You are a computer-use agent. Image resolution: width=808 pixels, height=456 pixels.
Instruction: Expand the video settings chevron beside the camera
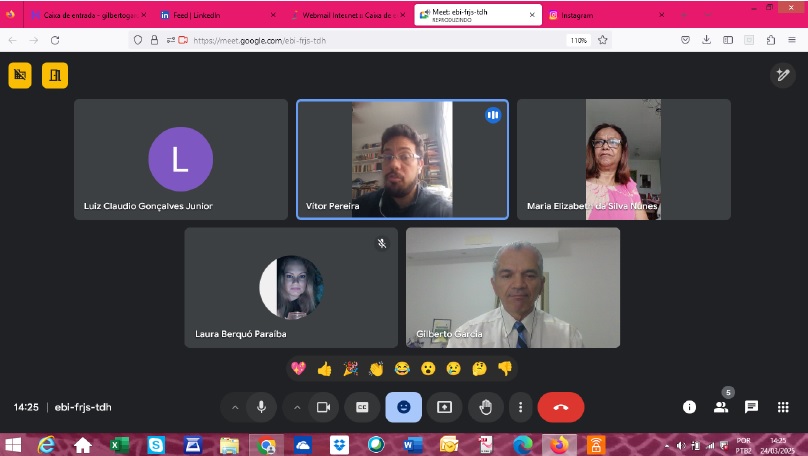tap(297, 407)
